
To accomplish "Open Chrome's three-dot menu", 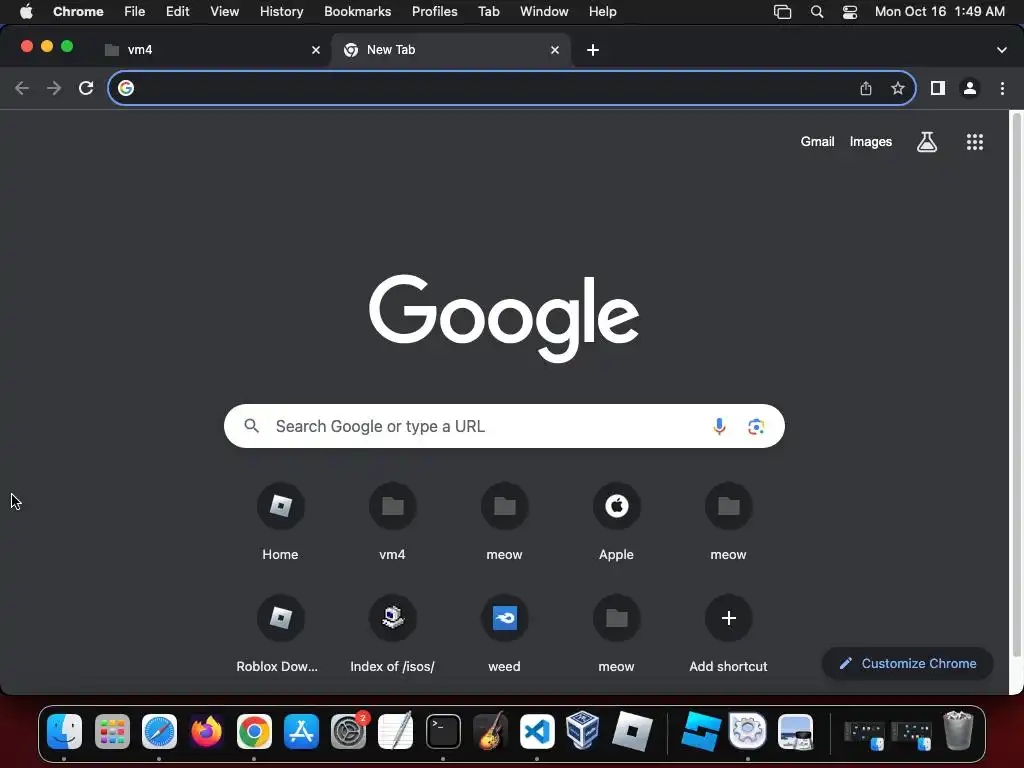I will click(x=1002, y=88).
